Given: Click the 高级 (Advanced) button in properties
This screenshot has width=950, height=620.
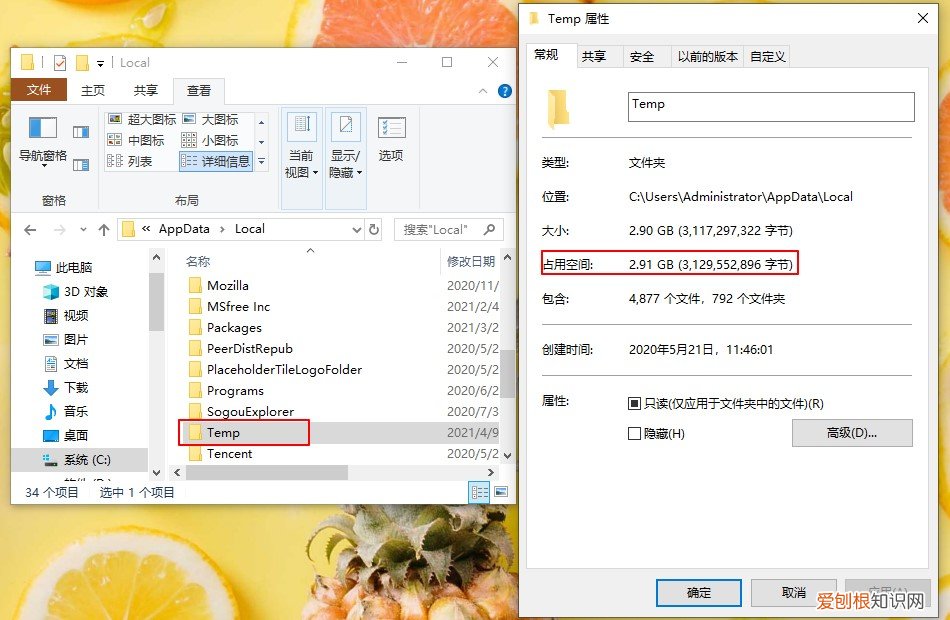Looking at the screenshot, I should pyautogui.click(x=852, y=432).
